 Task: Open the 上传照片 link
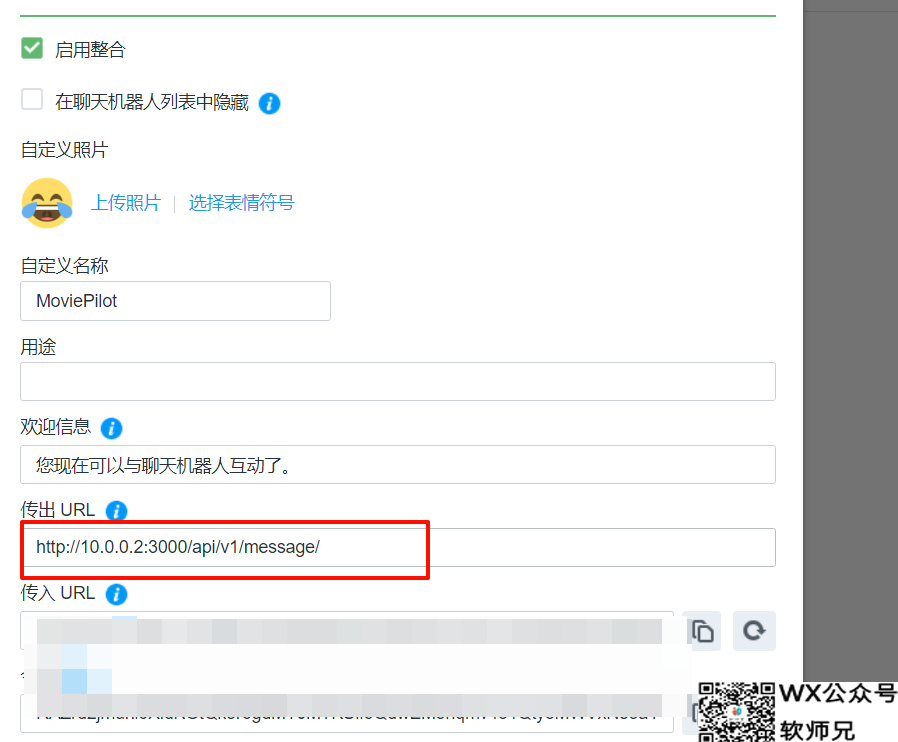pos(125,203)
